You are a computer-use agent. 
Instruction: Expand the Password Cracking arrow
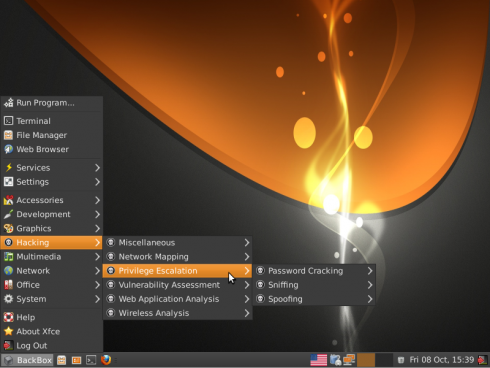(370, 271)
